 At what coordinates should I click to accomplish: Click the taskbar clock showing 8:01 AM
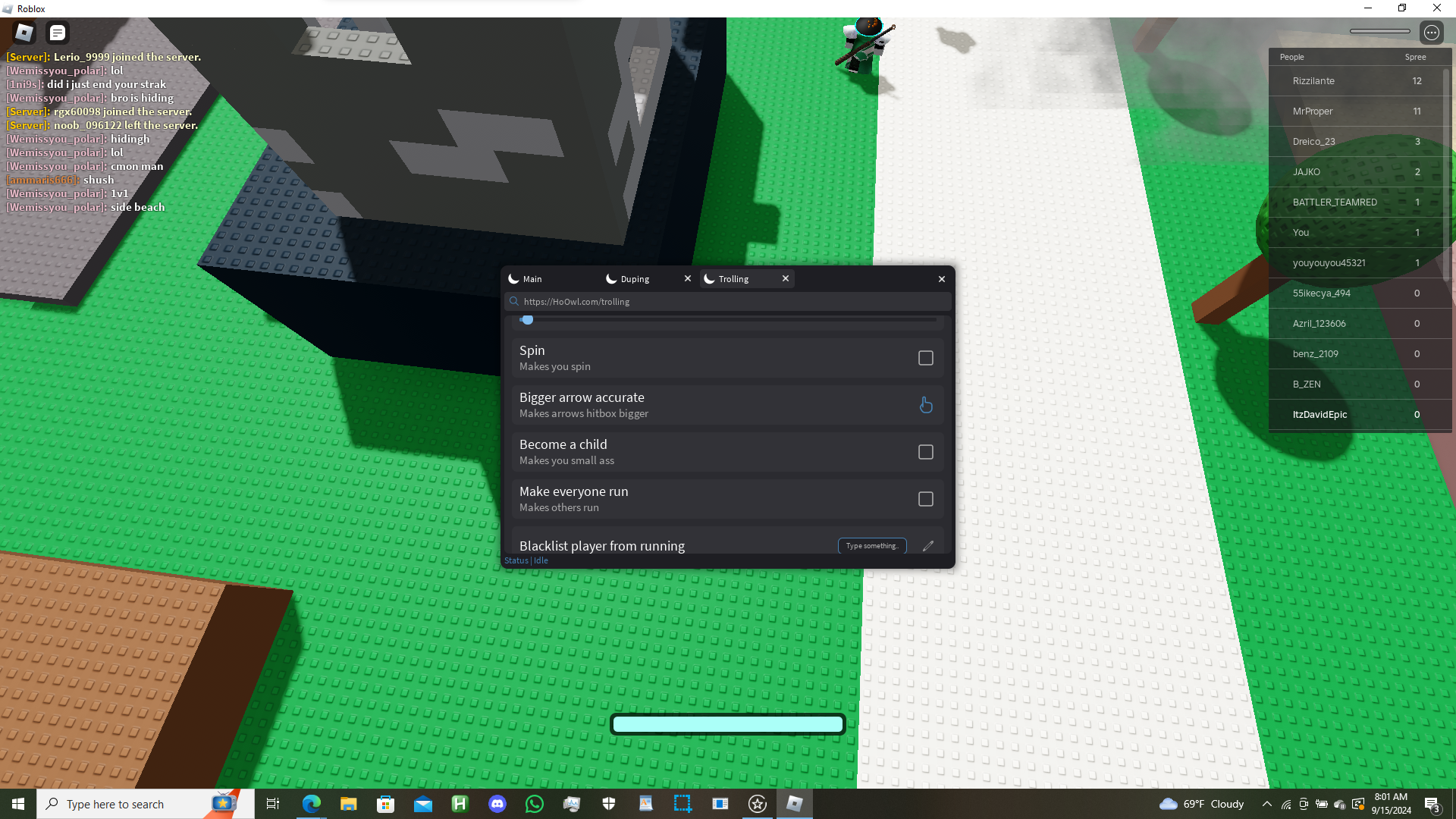tap(1391, 804)
